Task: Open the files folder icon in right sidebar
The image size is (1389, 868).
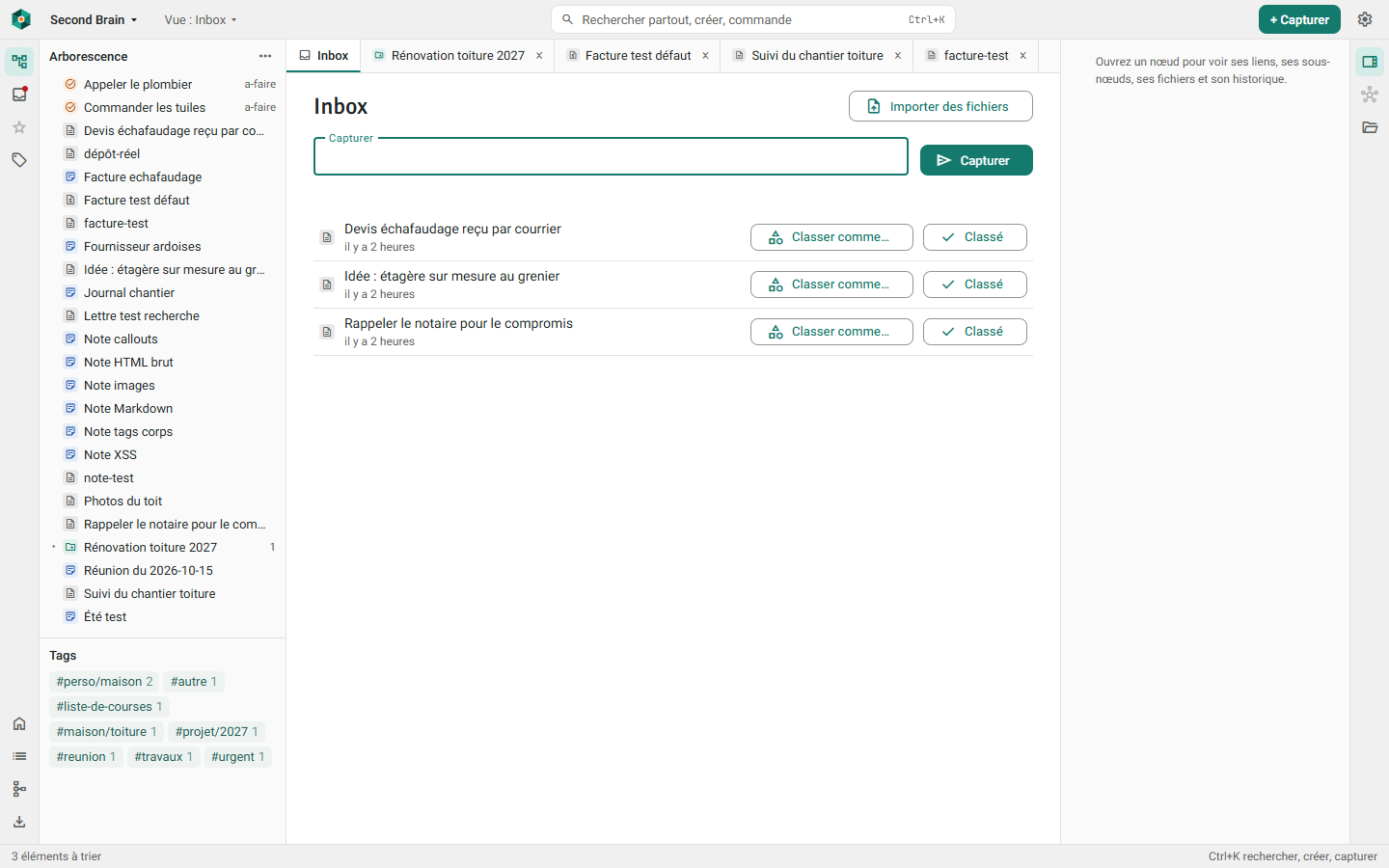Action: click(1370, 127)
